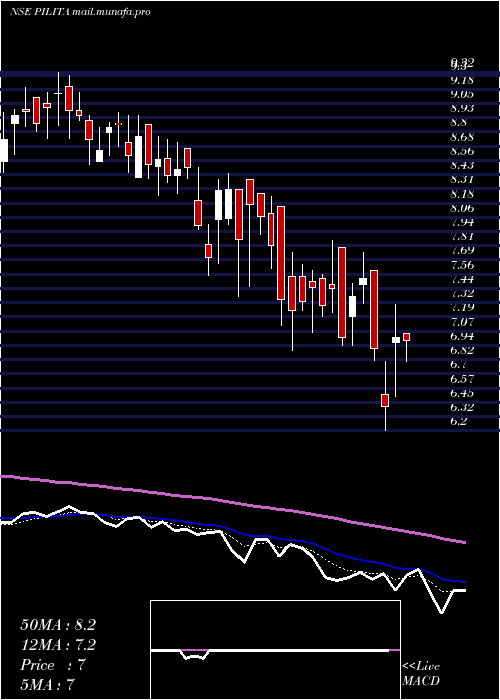Click the 6.45 price axis label

pos(462,393)
